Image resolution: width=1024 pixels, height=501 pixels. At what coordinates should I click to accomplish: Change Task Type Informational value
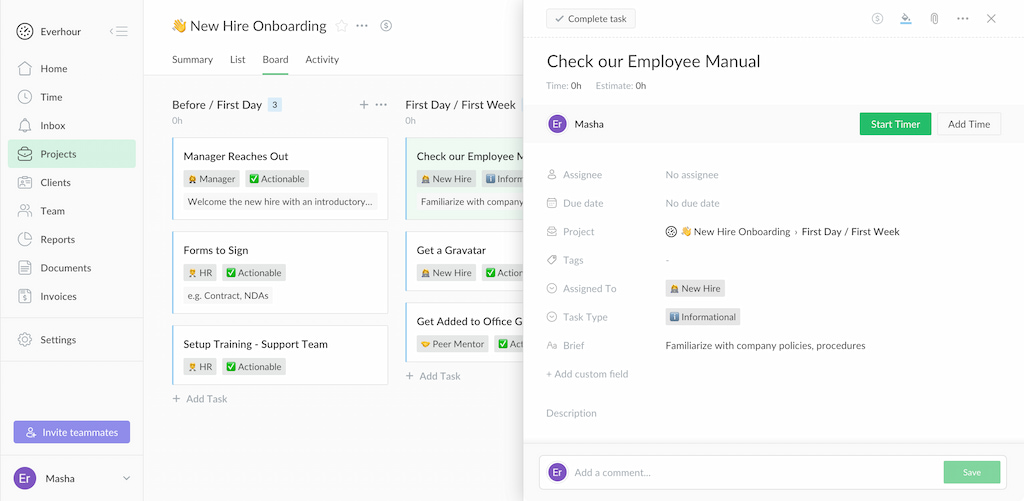coord(703,317)
